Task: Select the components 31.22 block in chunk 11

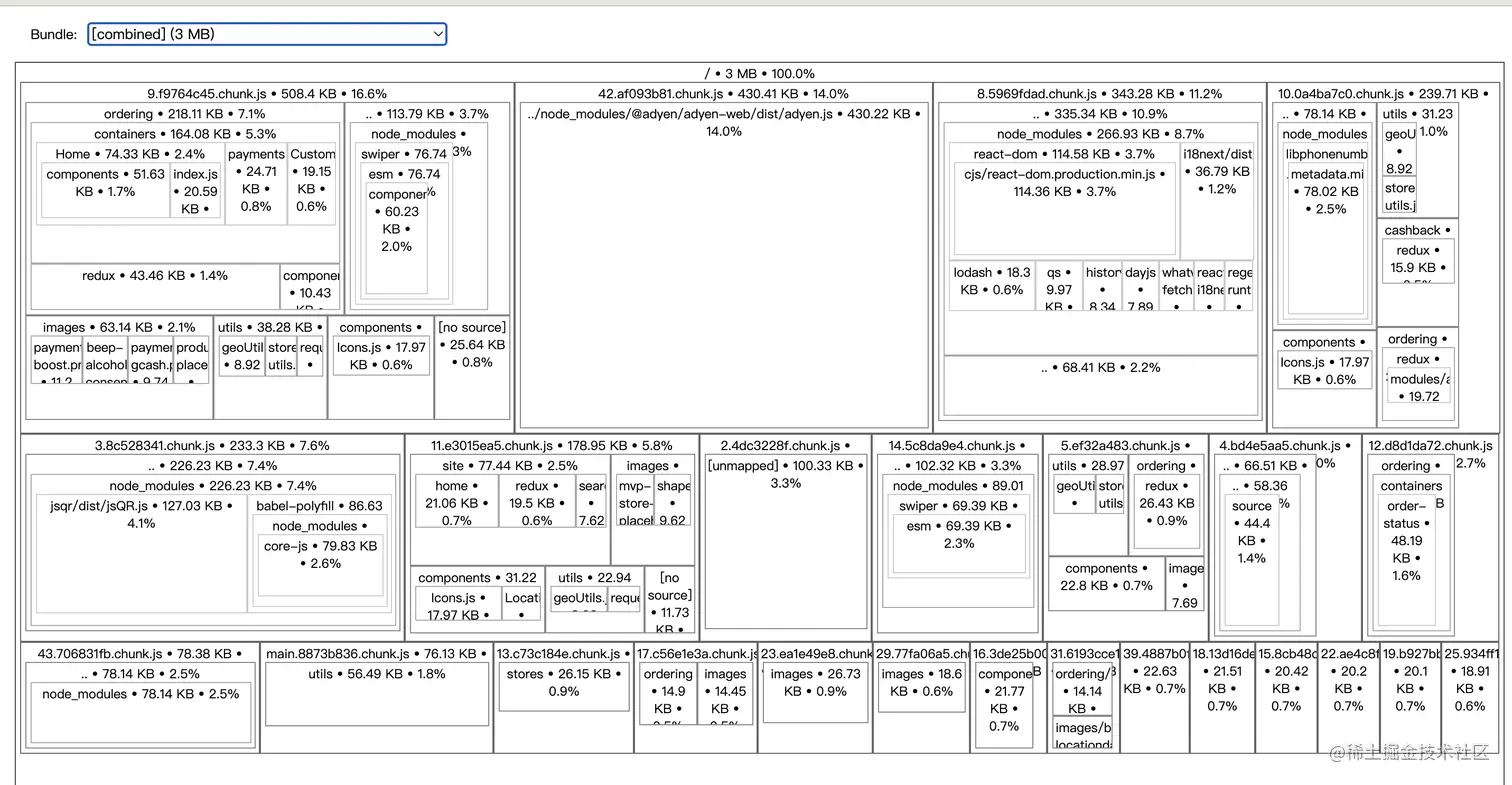Action: click(x=477, y=599)
